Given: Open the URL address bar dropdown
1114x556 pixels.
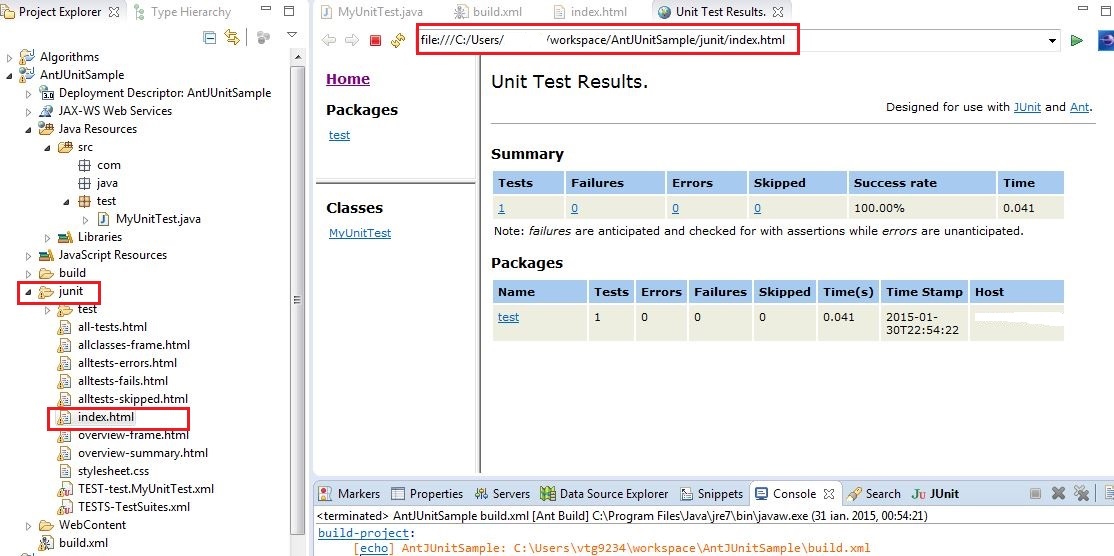Looking at the screenshot, I should click(1052, 41).
